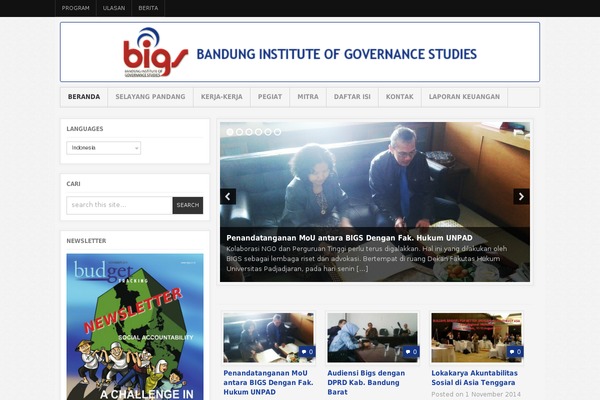
Task: Open comments bubble on Audiensi Bigs thumbnail
Action: (411, 352)
